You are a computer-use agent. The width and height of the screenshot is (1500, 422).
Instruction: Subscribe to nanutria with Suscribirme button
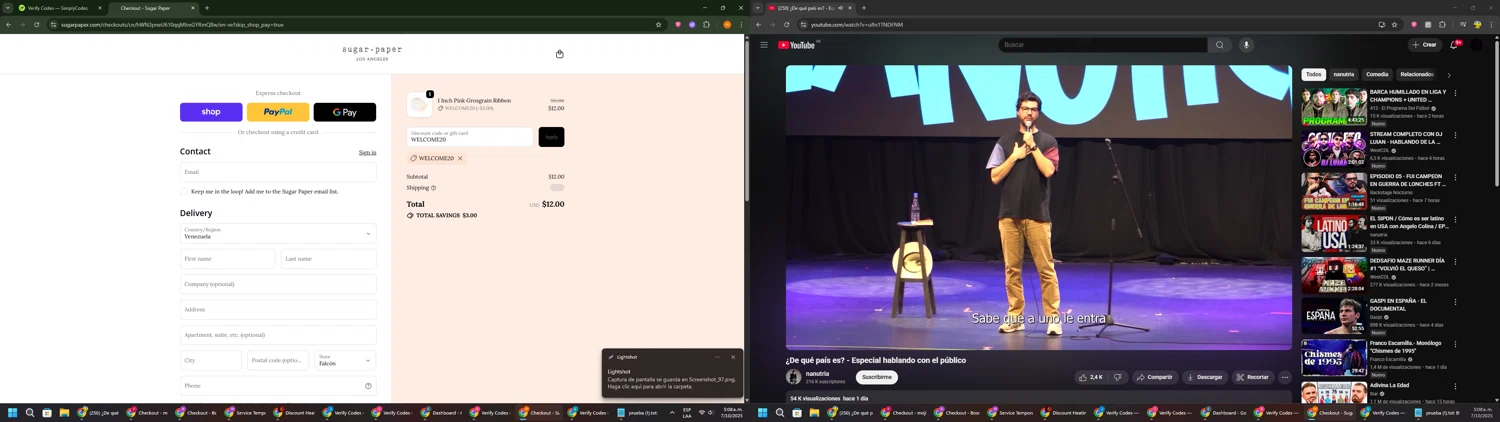point(877,377)
